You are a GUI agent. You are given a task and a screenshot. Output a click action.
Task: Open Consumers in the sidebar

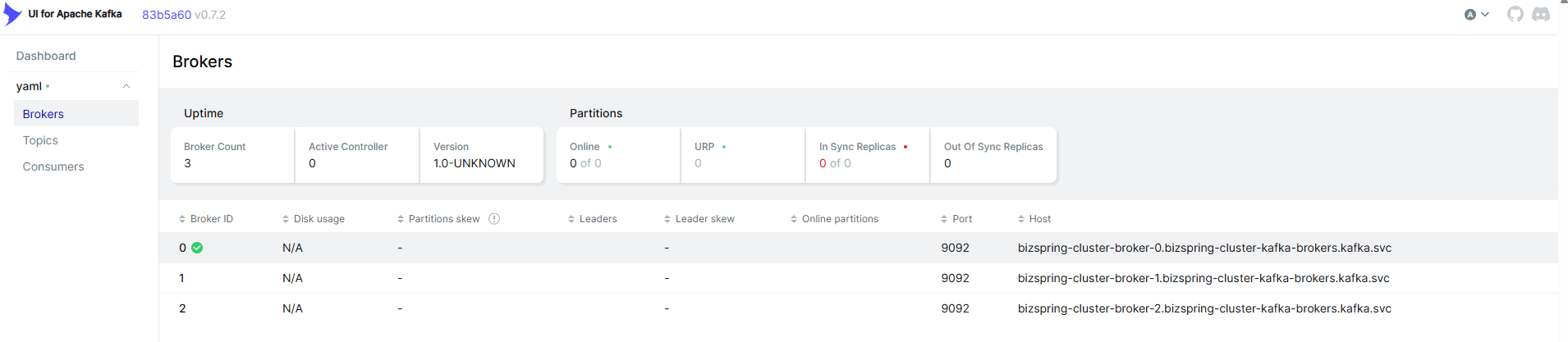coord(53,166)
